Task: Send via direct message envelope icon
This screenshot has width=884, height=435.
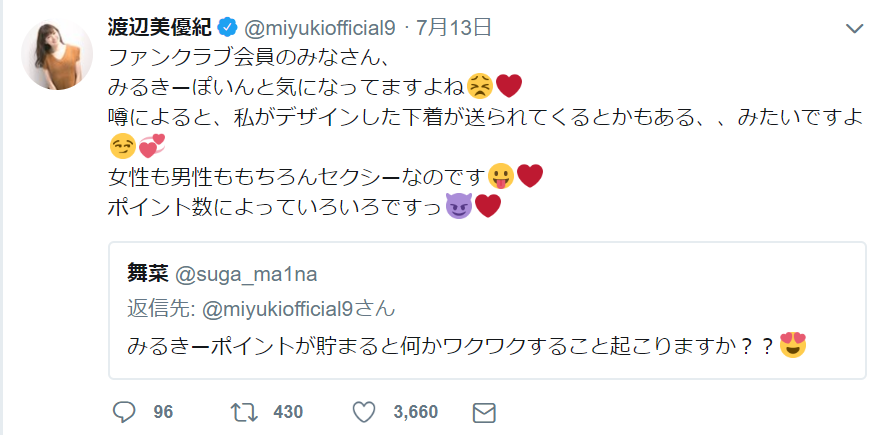Action: (x=483, y=411)
